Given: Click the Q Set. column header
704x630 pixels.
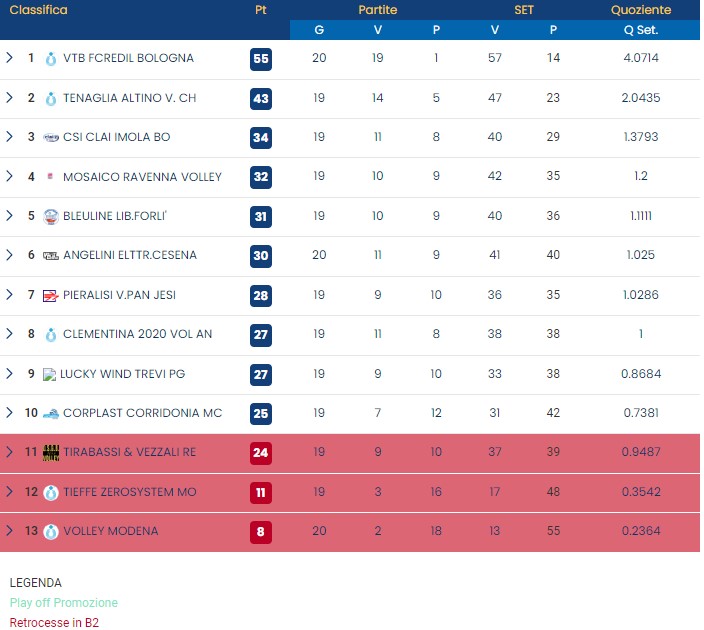Looking at the screenshot, I should (641, 30).
